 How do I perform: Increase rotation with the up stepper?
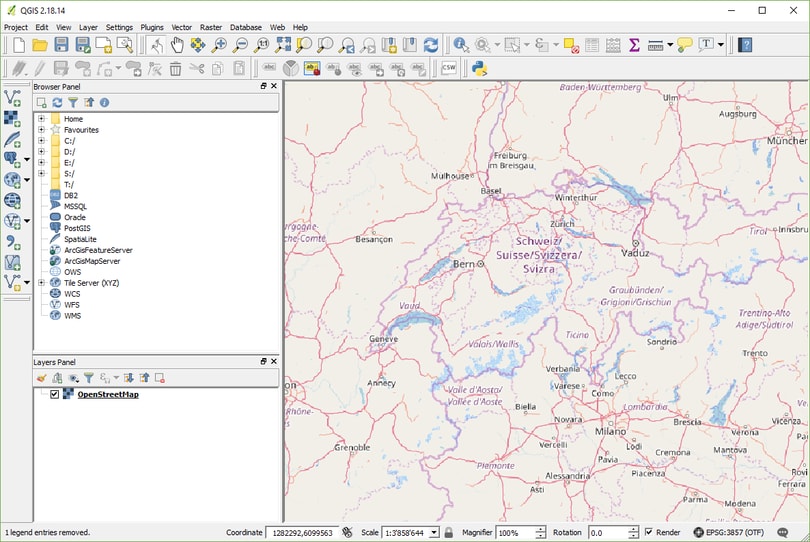click(633, 530)
